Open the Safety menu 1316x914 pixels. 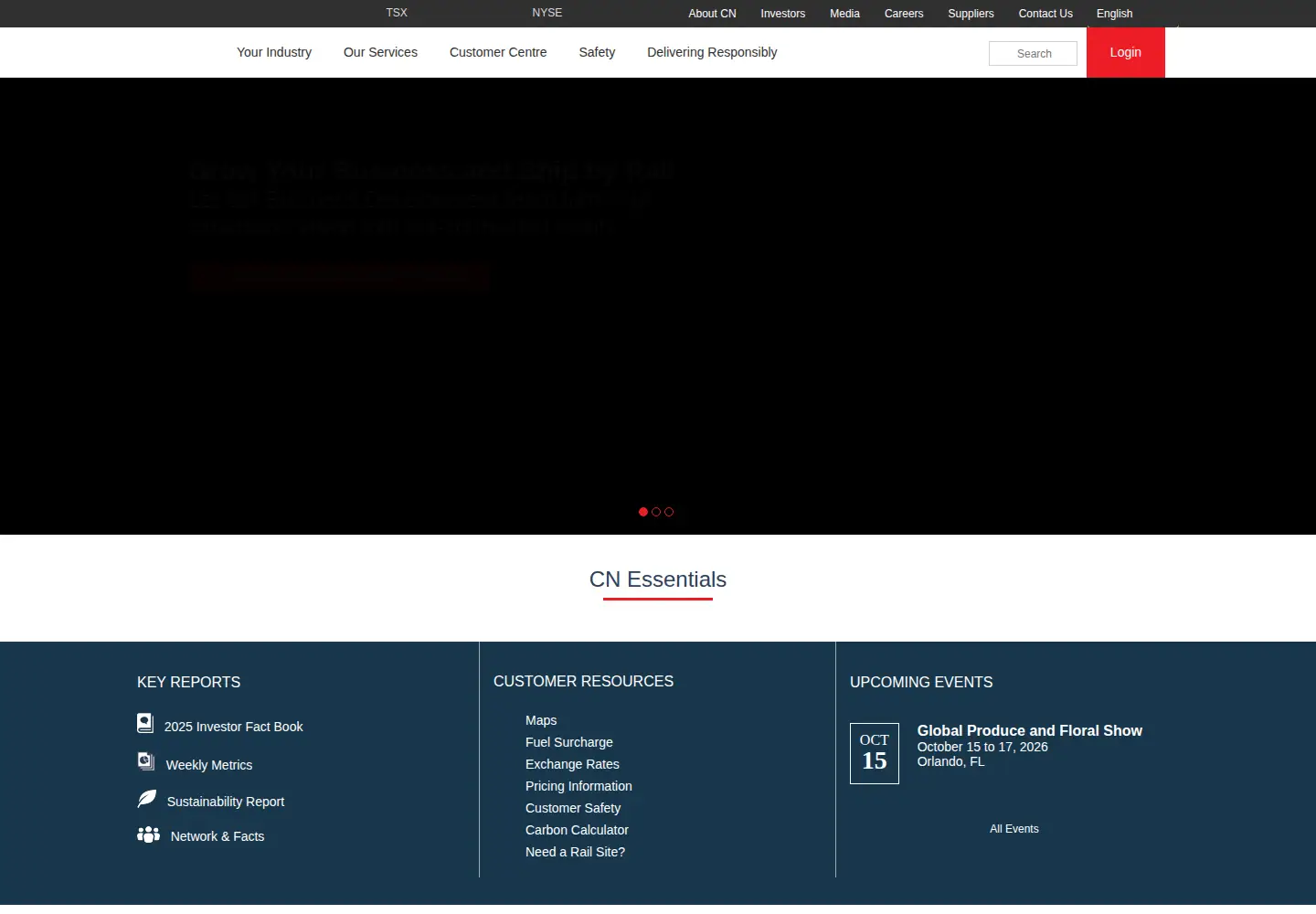[597, 52]
